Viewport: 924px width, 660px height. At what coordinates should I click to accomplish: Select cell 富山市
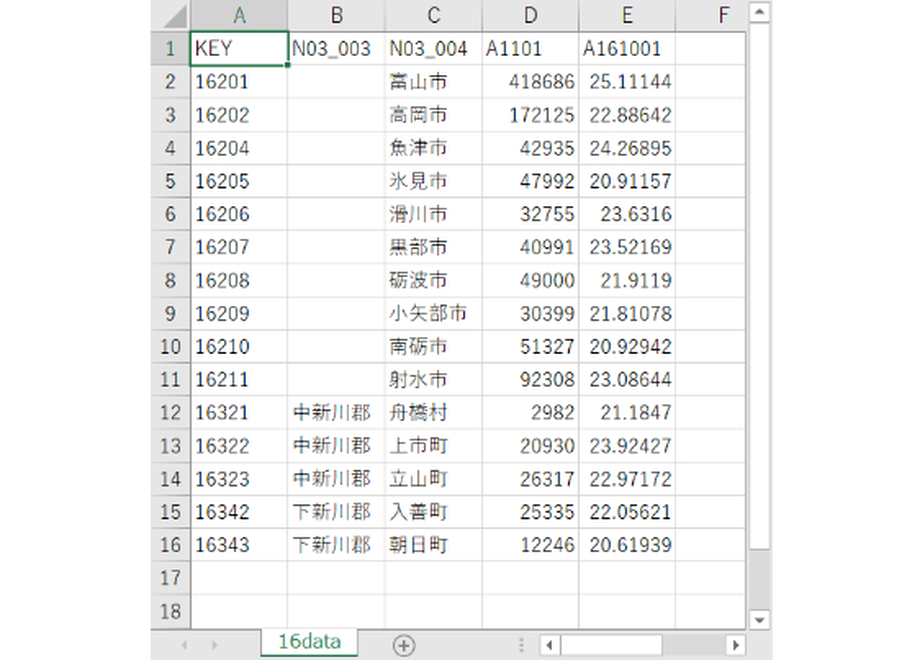click(433, 82)
